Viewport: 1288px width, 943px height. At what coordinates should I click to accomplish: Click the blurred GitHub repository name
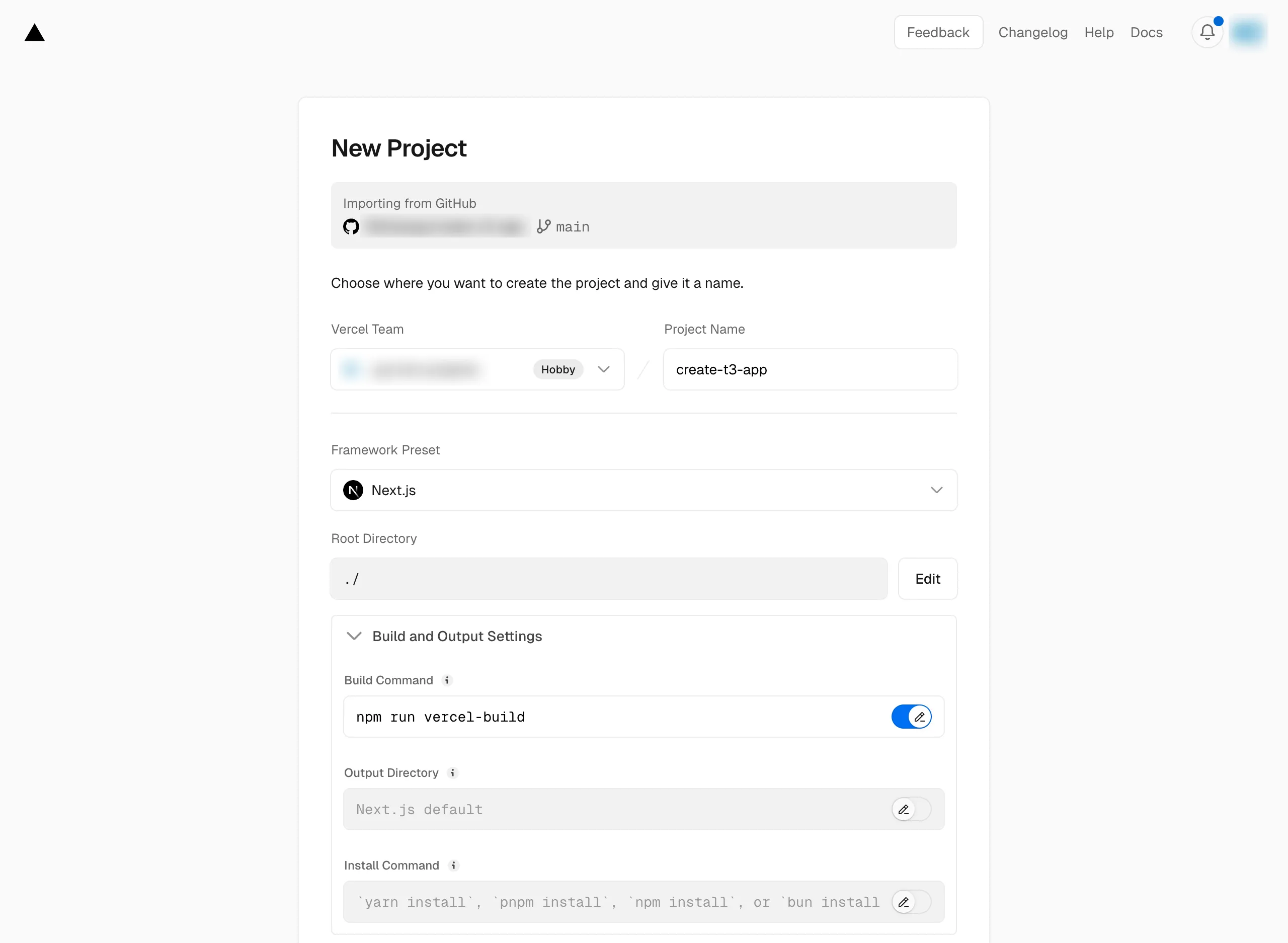[x=446, y=226]
